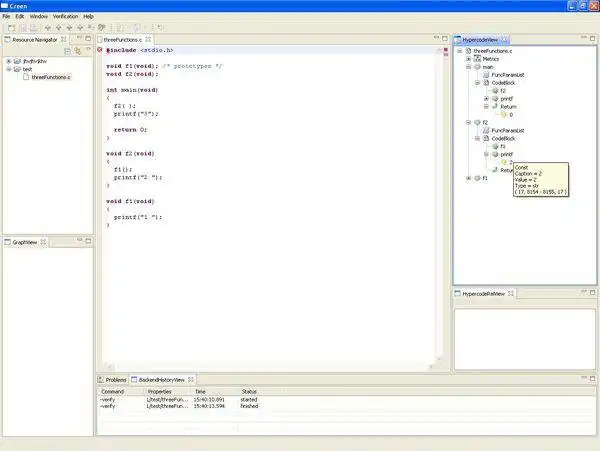Minimize the editor area
This screenshot has height=451, width=600.
[436, 38]
